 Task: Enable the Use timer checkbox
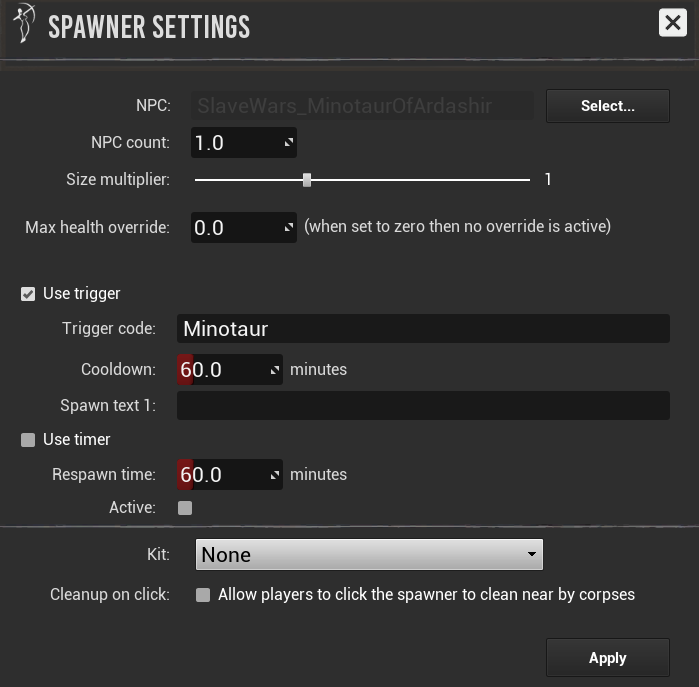click(28, 440)
